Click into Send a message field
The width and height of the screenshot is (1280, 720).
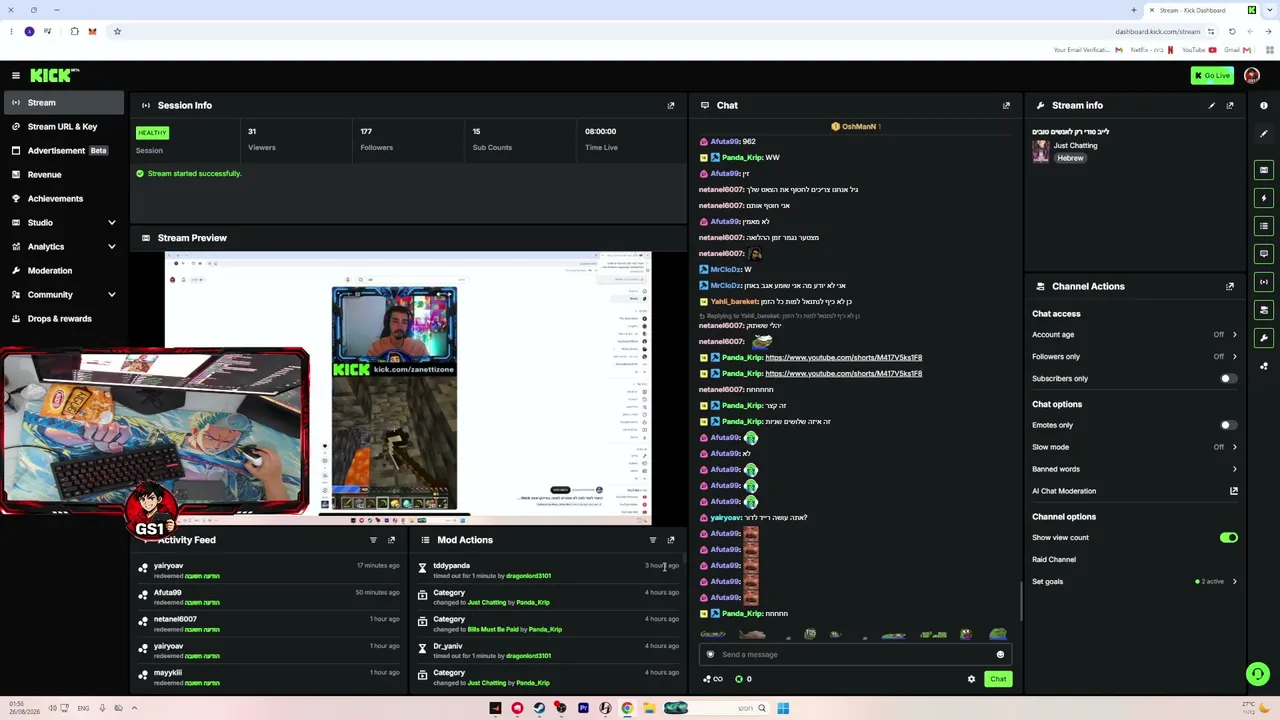(855, 655)
